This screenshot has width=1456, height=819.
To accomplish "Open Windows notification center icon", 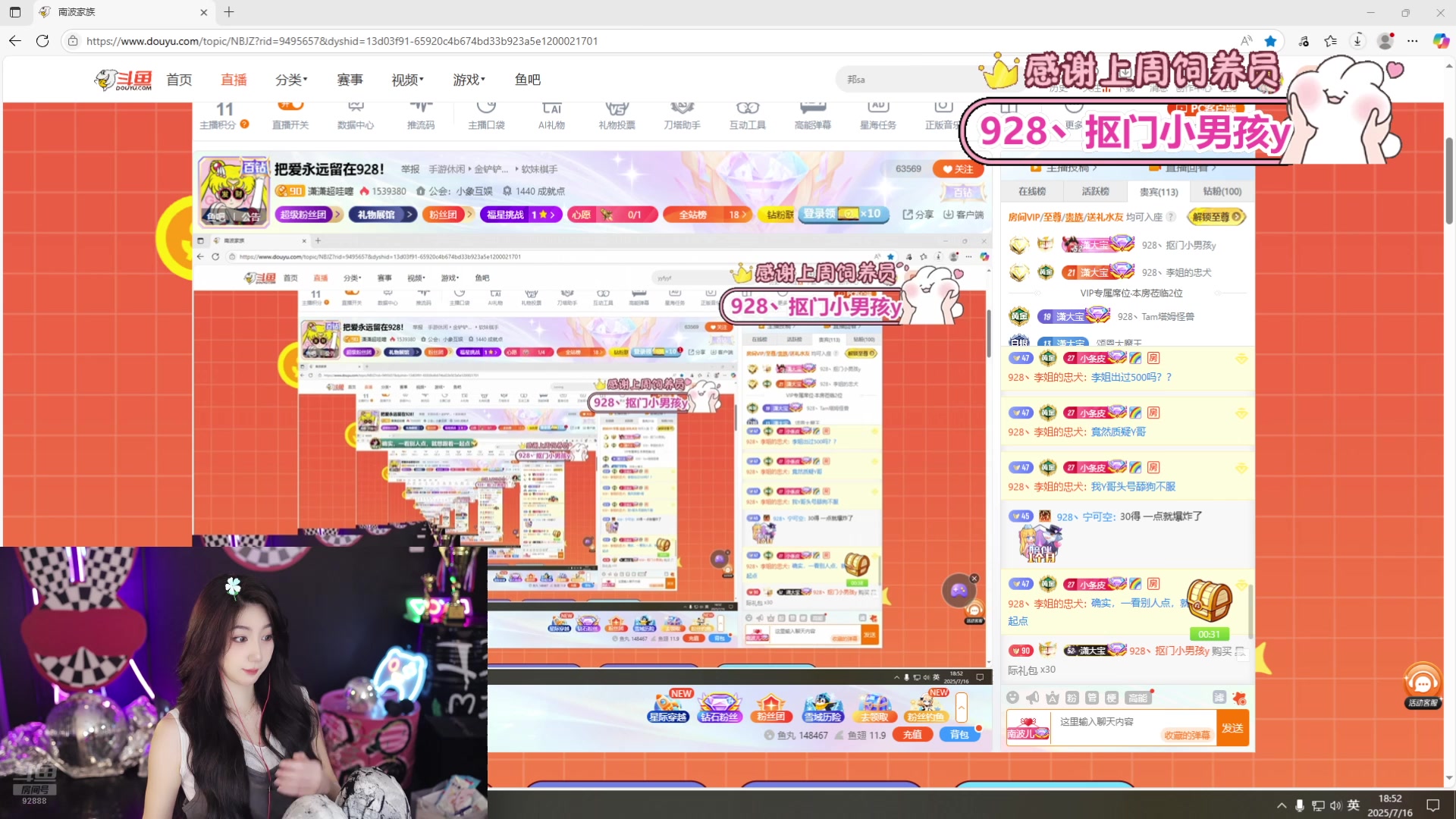I will coord(1432,805).
